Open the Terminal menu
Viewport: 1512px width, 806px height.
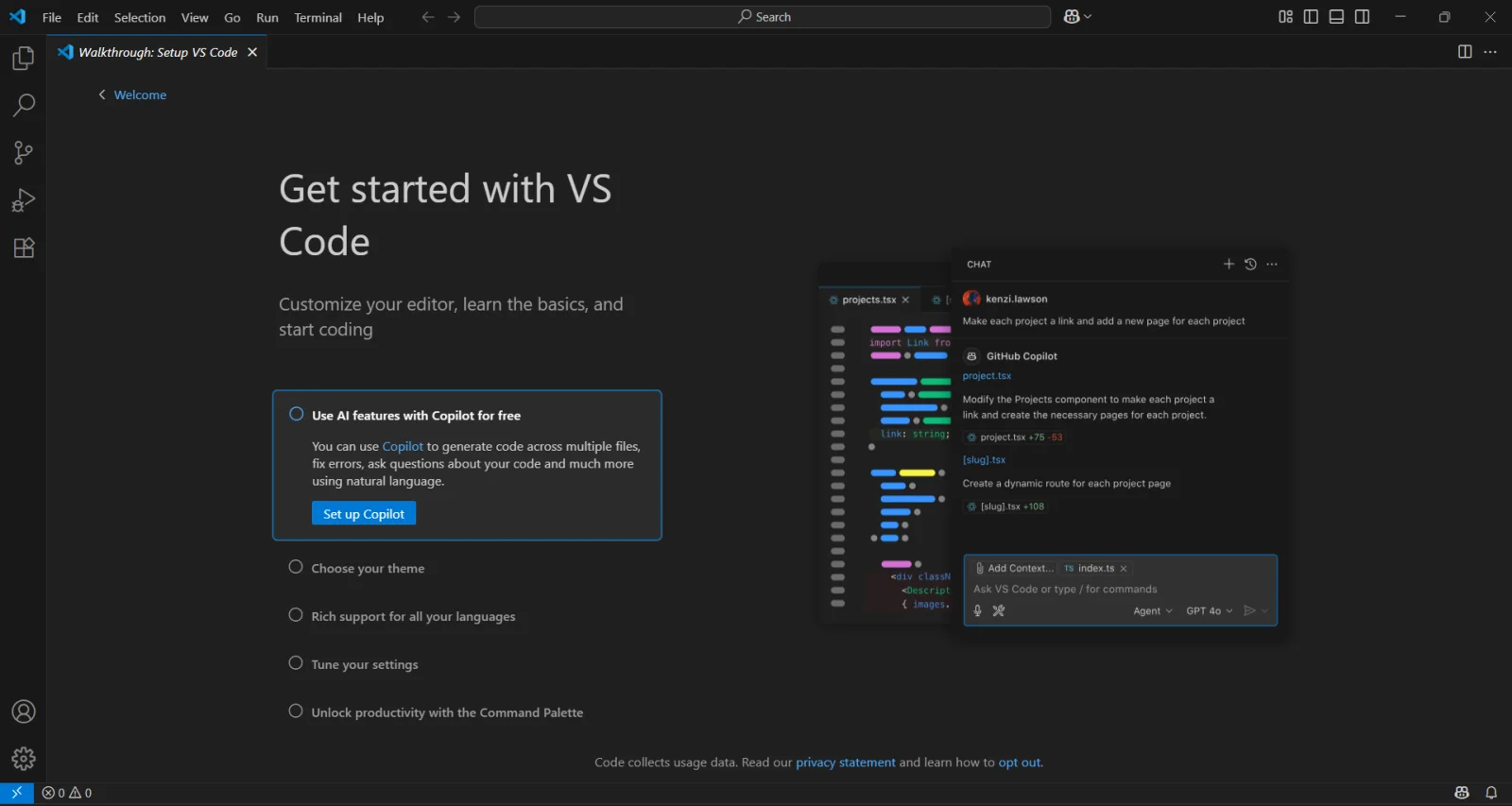[318, 17]
